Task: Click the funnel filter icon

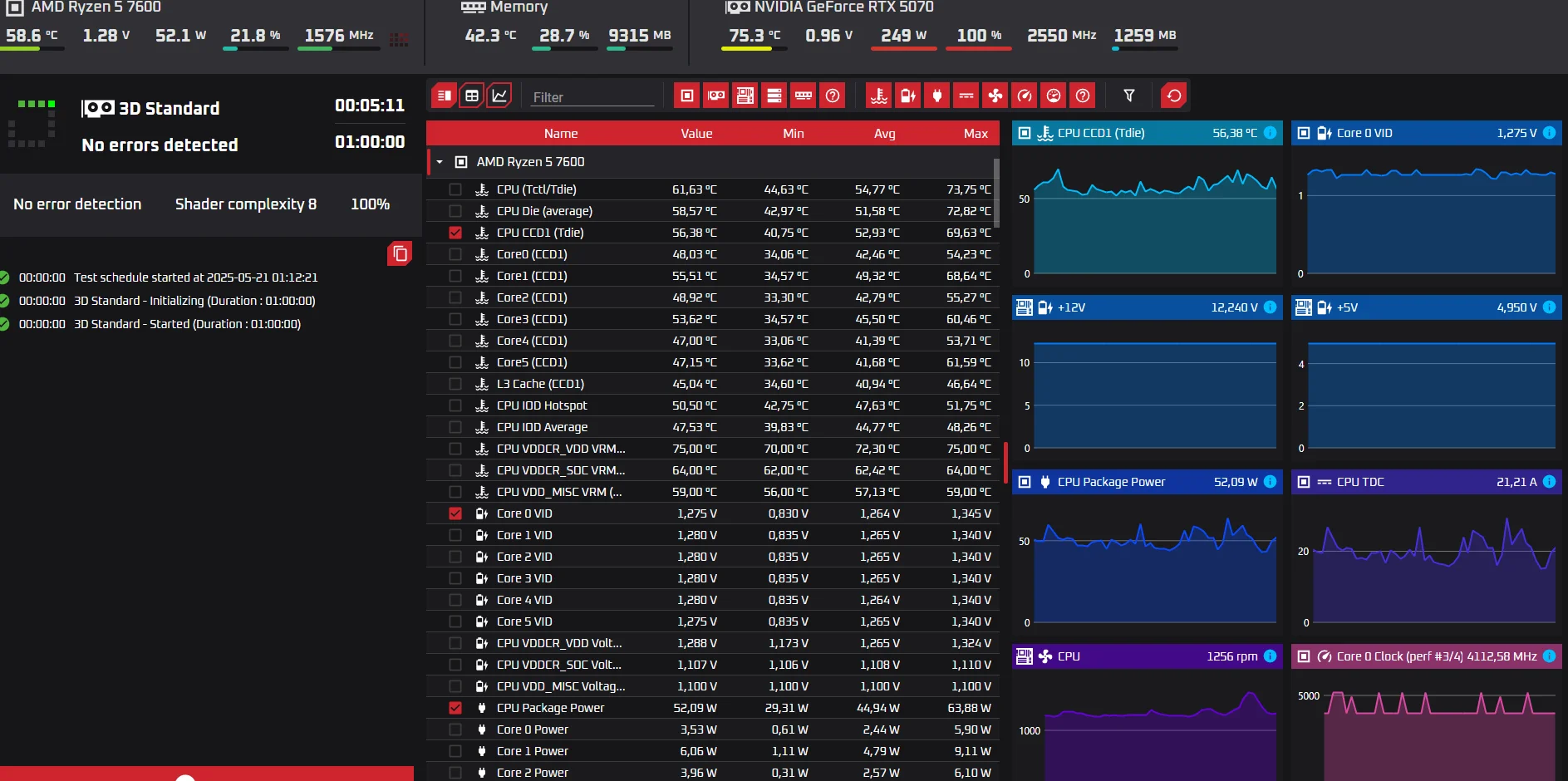Action: pyautogui.click(x=1128, y=96)
